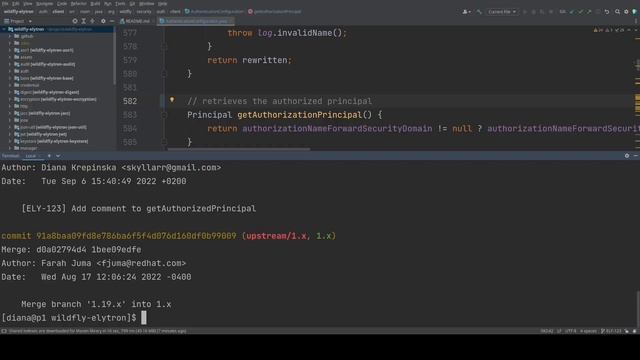
Task: Open the Git menu
Action: [132, 4]
